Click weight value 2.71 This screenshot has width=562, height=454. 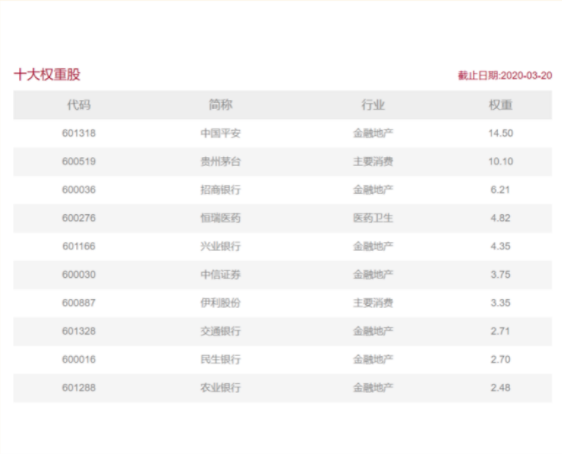tap(500, 331)
